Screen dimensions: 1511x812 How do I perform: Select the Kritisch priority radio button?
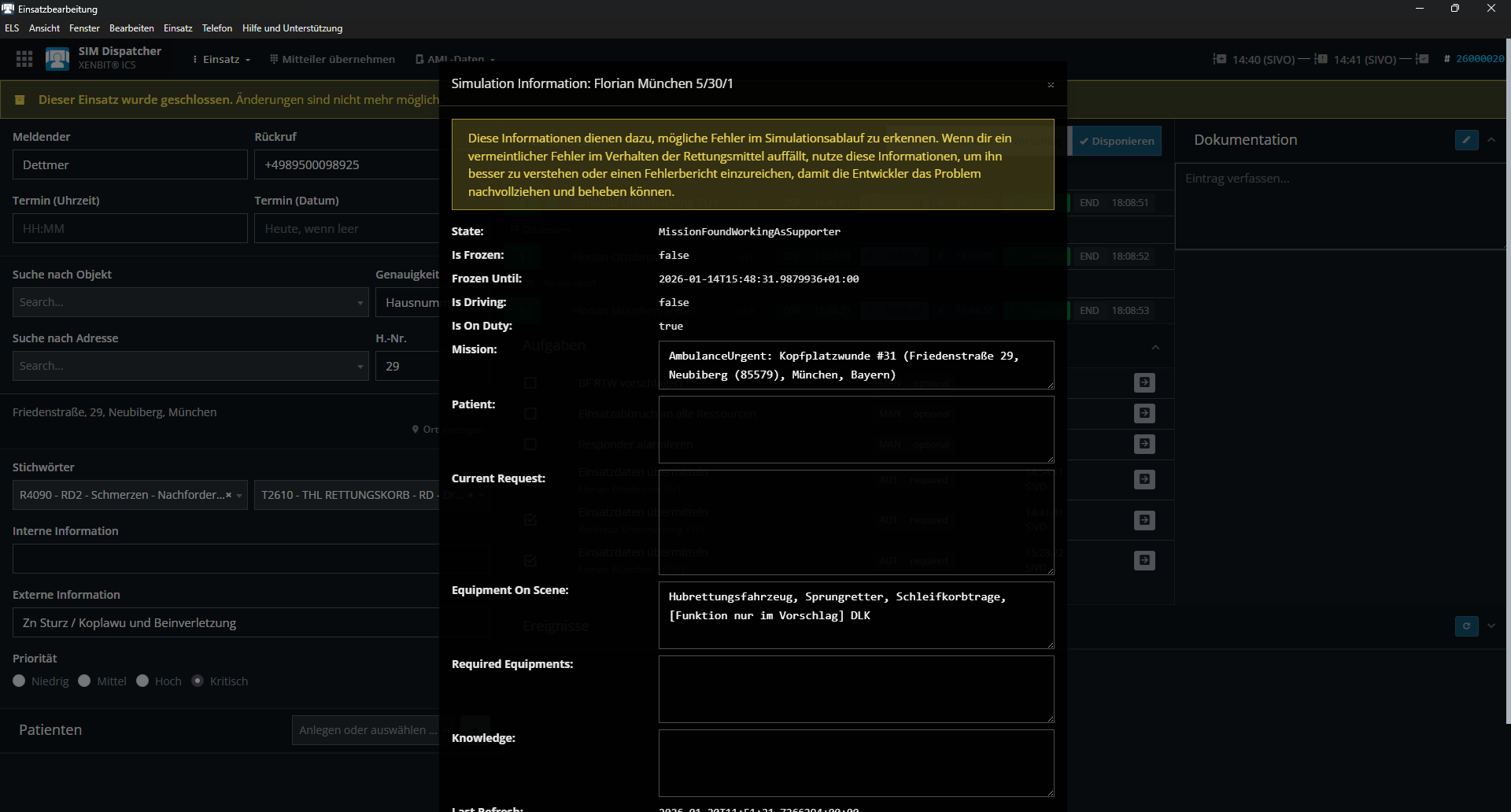198,681
